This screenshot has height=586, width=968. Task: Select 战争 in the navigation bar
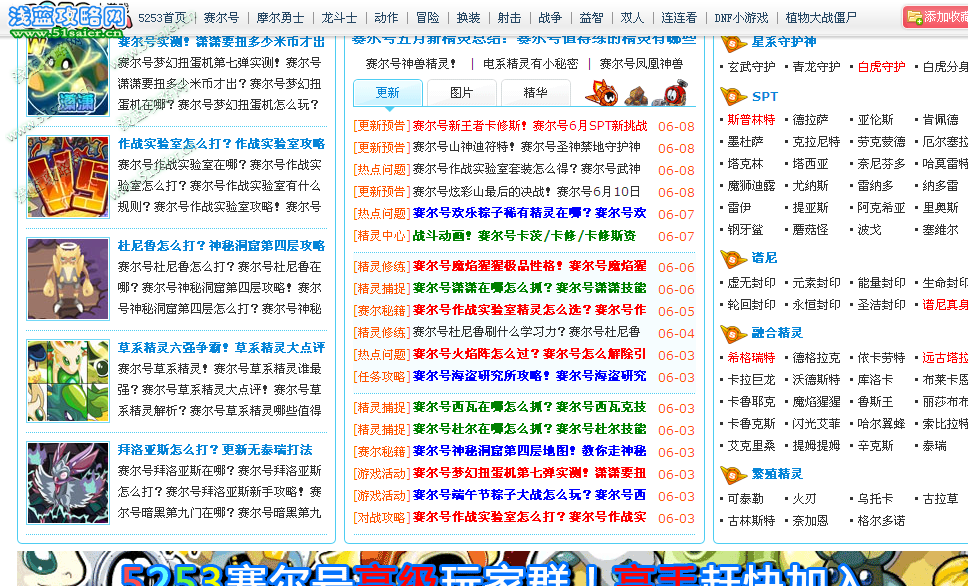click(x=550, y=18)
